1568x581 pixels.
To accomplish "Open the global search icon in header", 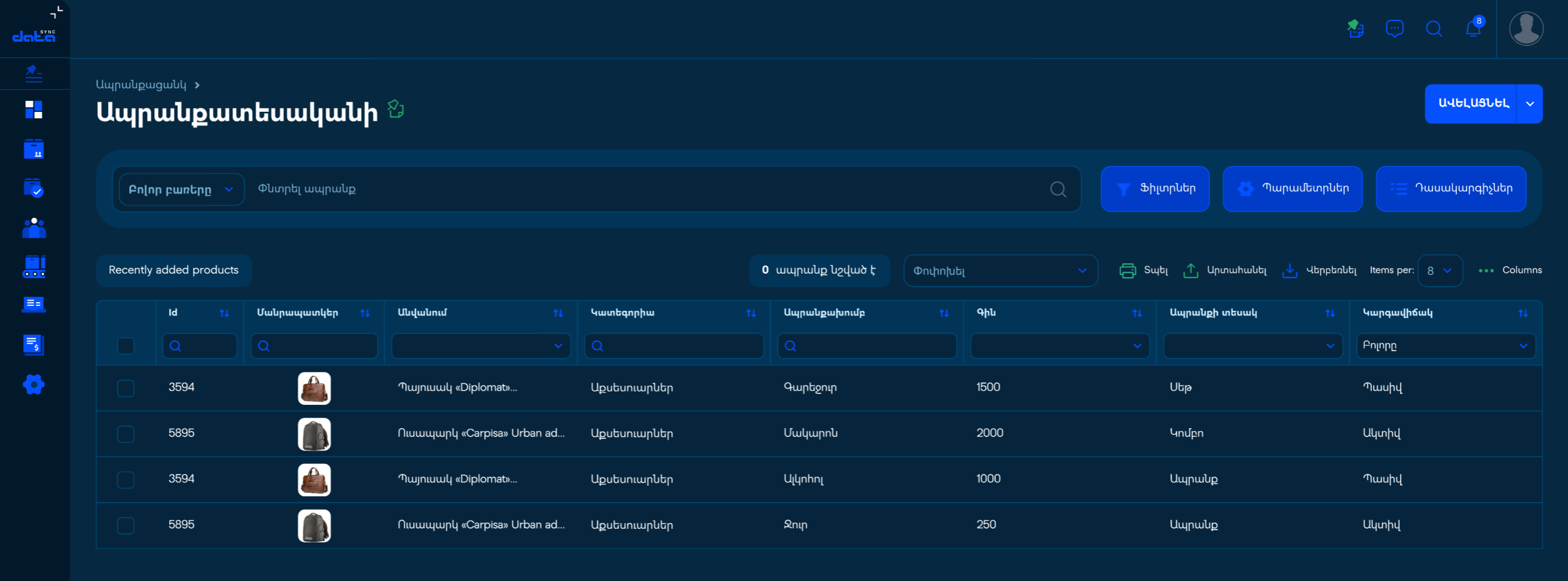I will (x=1434, y=29).
